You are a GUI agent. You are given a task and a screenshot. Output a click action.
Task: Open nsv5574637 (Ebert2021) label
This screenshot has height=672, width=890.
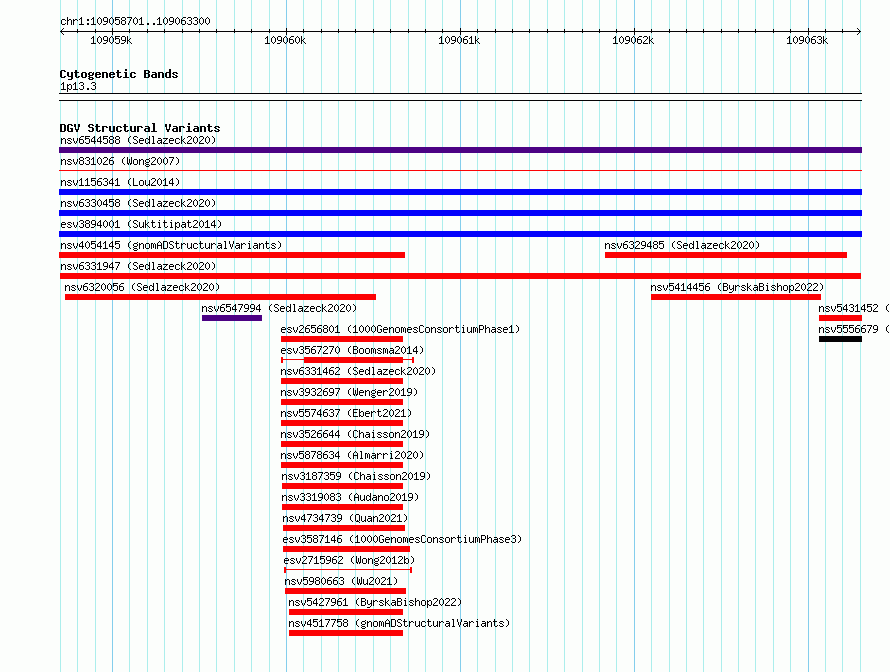click(346, 413)
